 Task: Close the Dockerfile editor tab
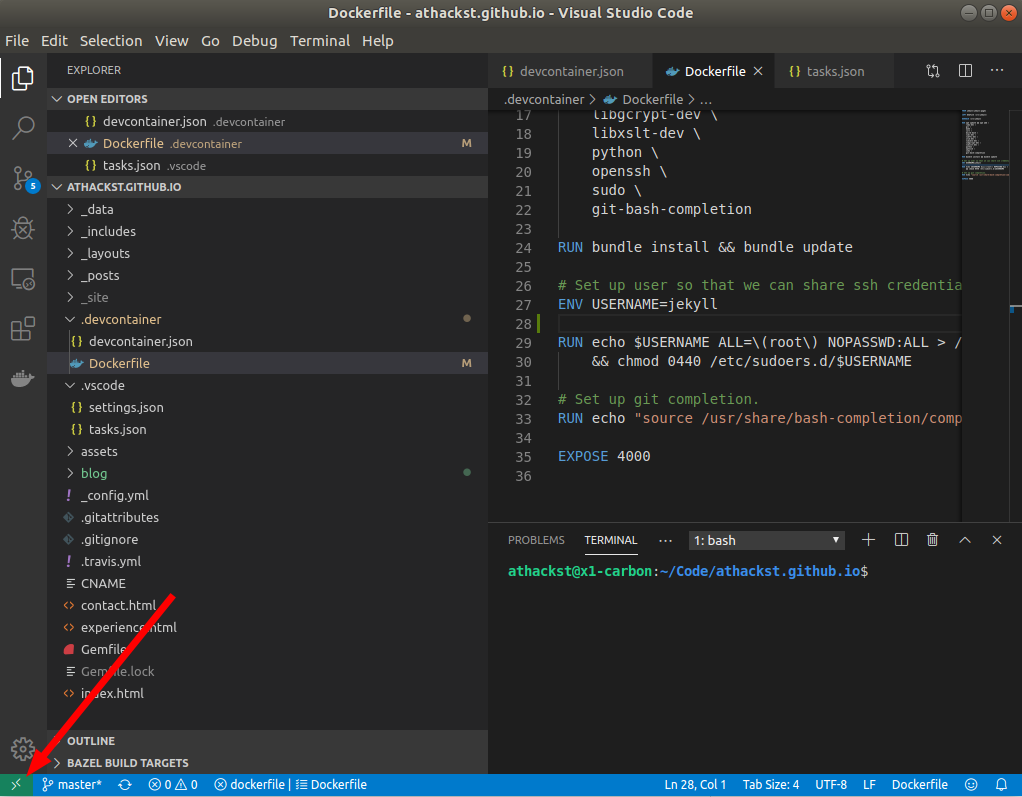pos(758,71)
